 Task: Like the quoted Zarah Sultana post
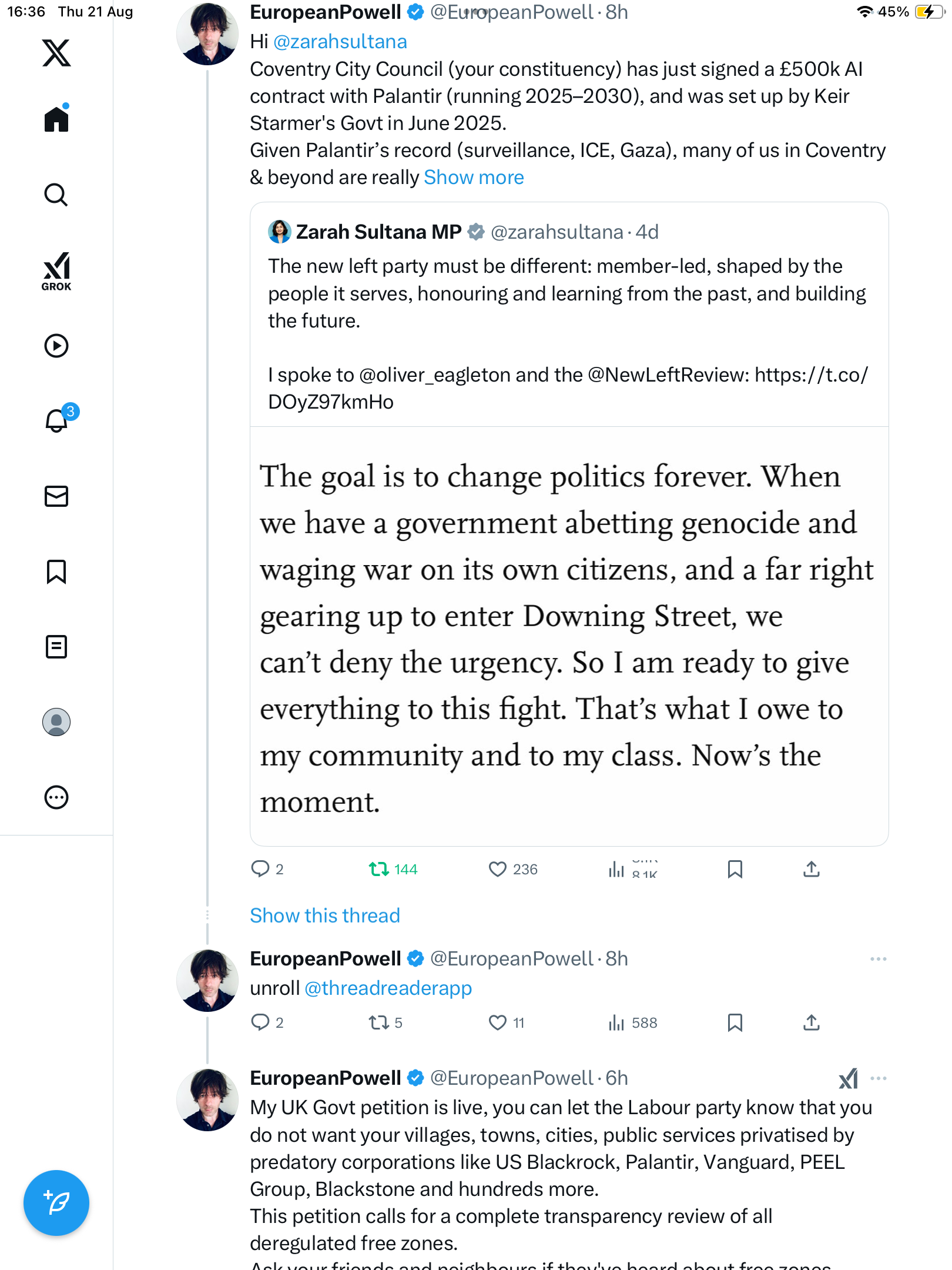coord(498,869)
